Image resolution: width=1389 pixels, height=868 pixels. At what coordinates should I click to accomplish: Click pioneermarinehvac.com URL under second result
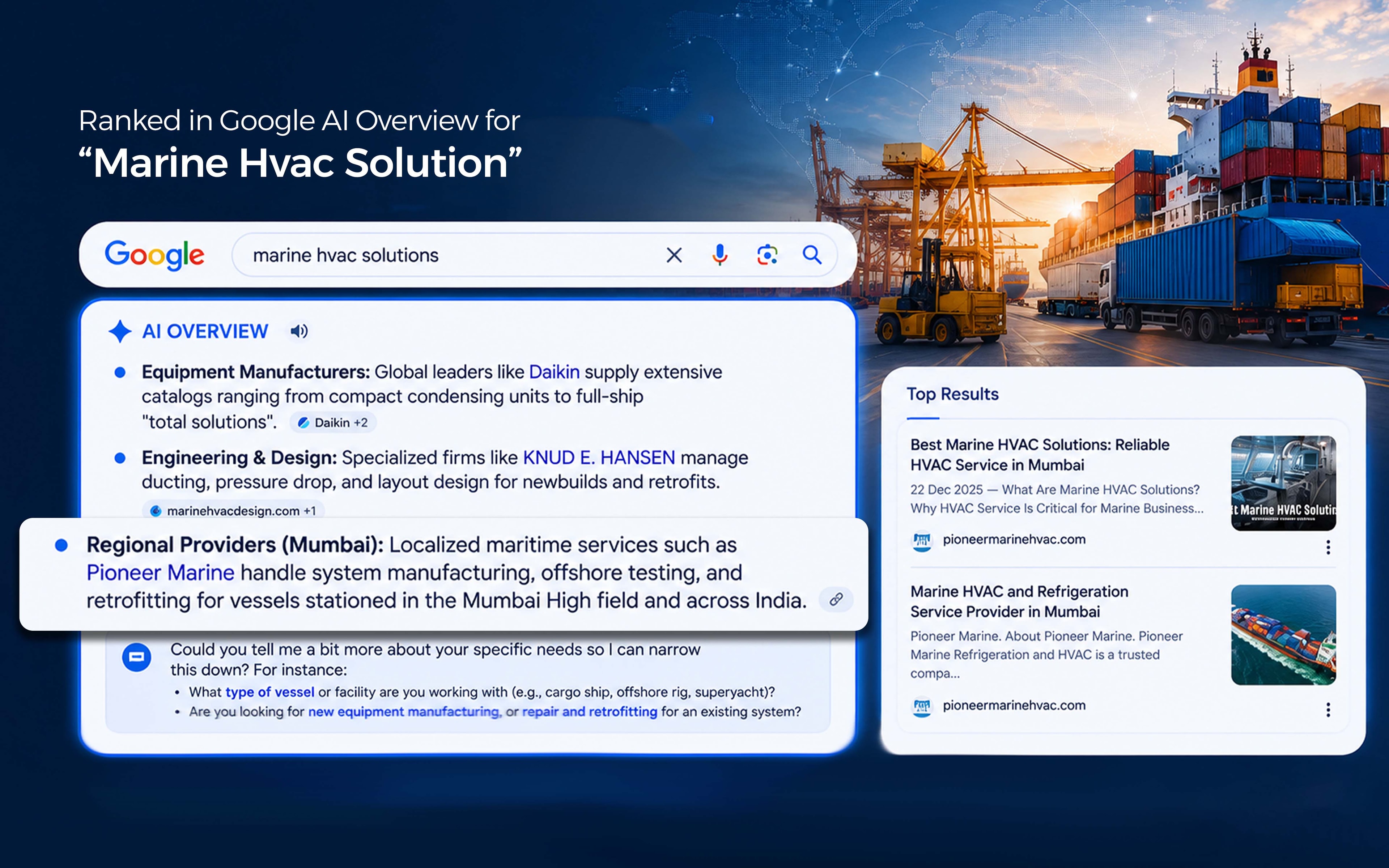(1014, 706)
